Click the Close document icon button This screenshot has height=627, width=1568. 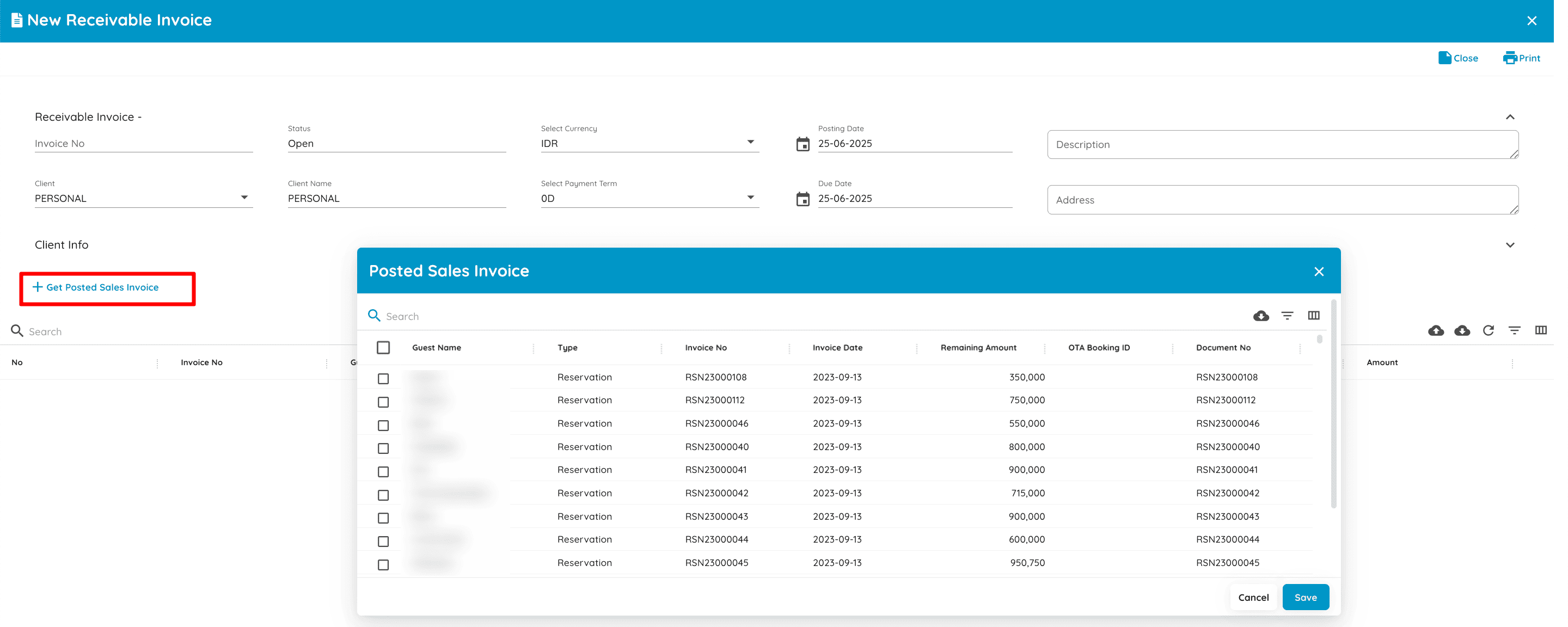(x=1457, y=58)
